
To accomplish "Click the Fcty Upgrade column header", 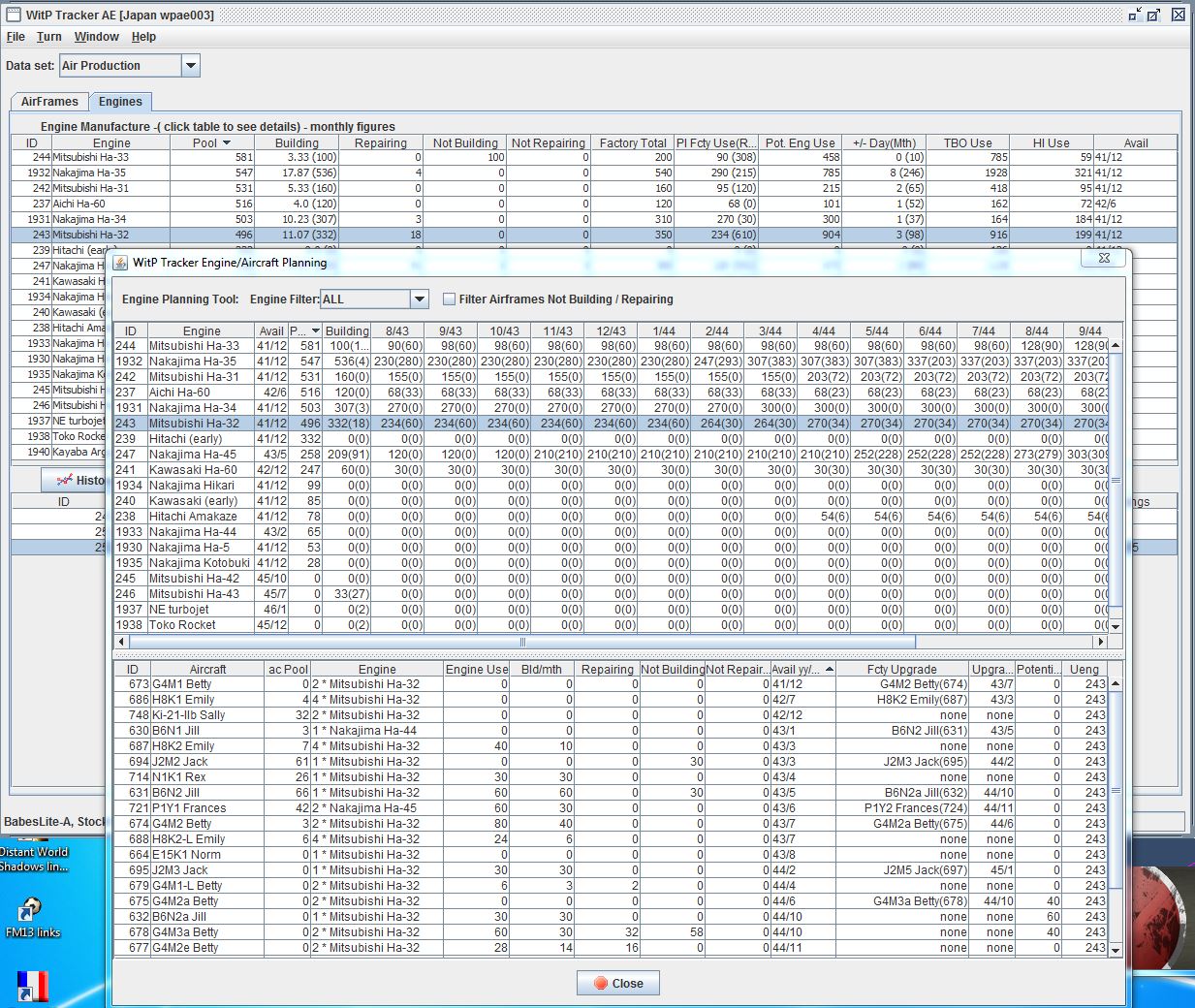I will [901, 670].
